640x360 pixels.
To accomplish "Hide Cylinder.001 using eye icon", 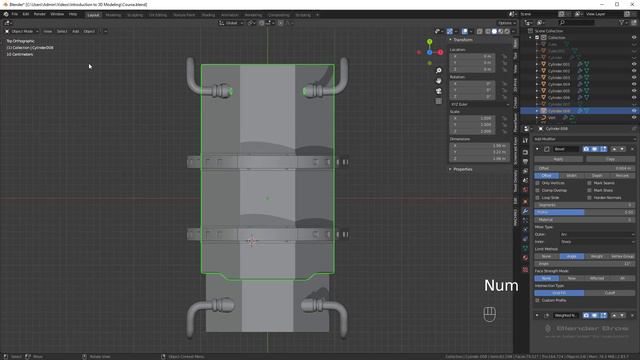I will pos(634,64).
